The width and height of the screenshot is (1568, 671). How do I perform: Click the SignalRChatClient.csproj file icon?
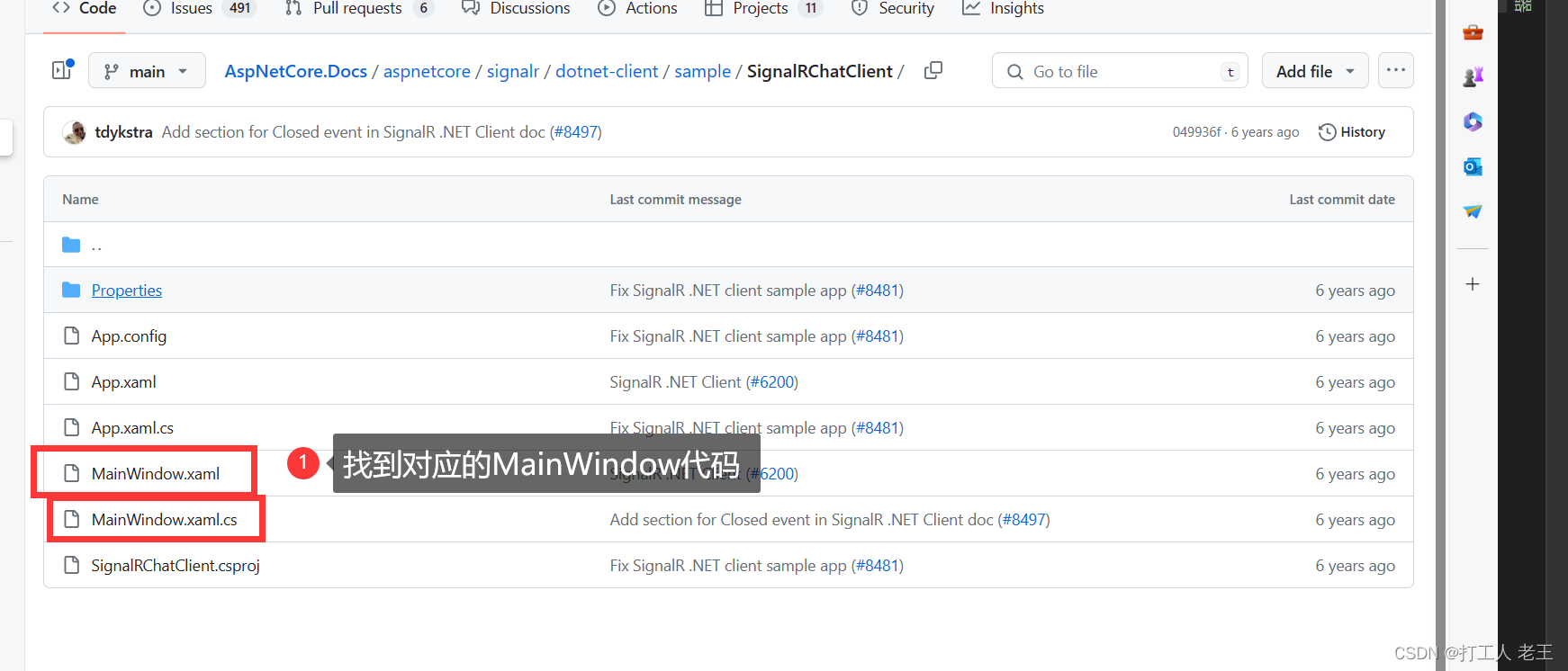point(72,565)
